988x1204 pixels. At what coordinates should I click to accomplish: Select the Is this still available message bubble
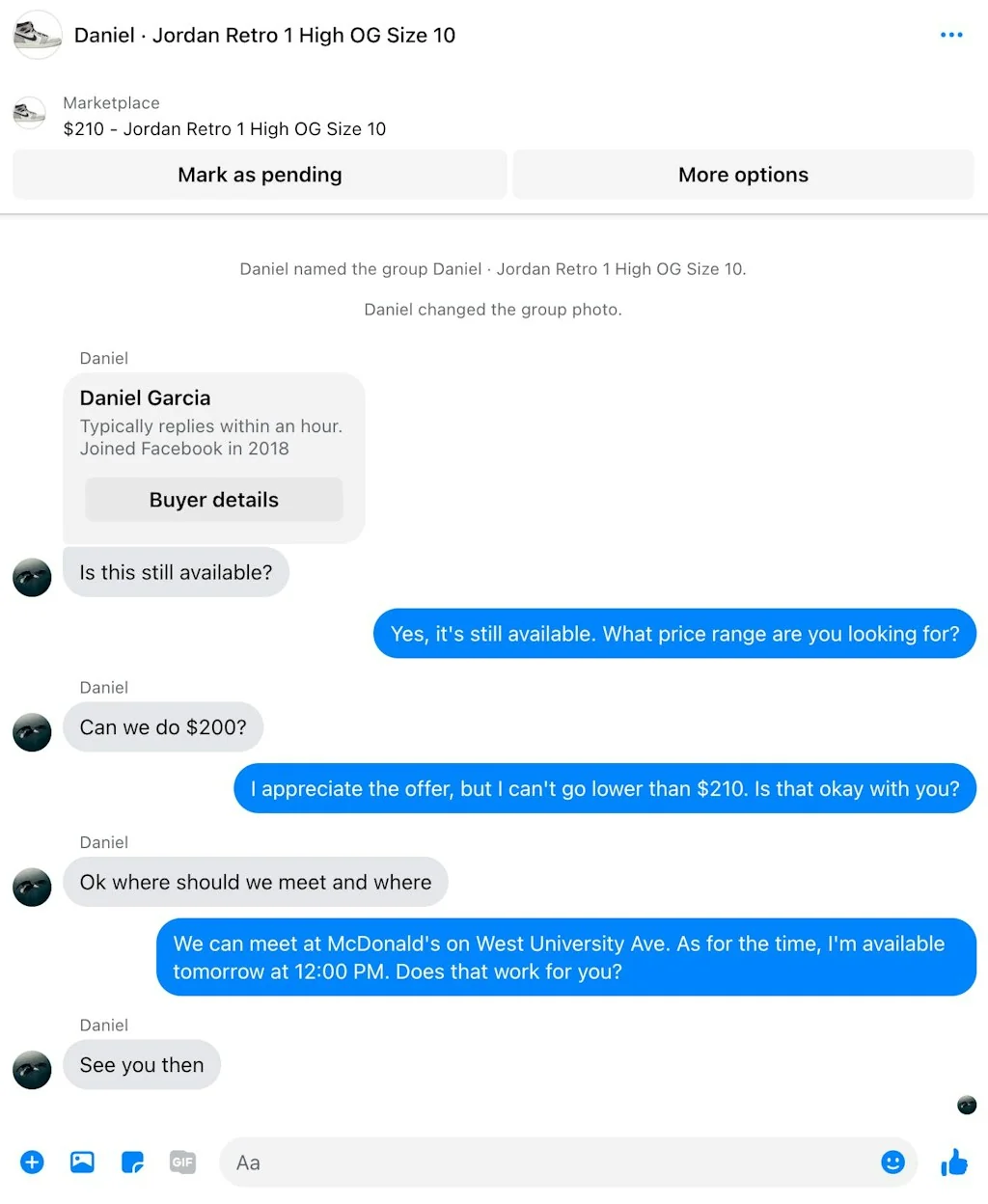tap(176, 572)
